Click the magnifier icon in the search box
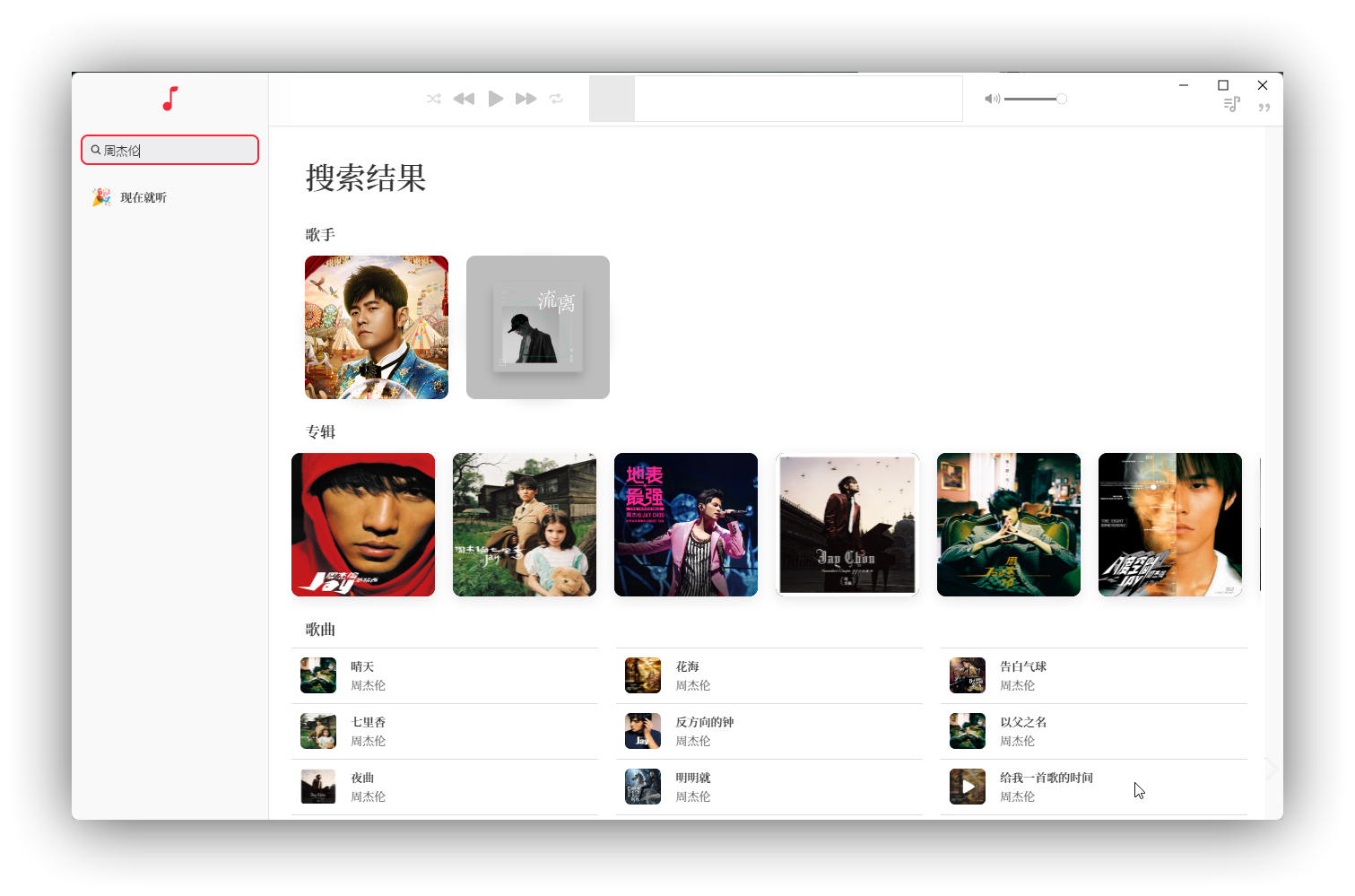The width and height of the screenshot is (1355, 896). coord(97,150)
